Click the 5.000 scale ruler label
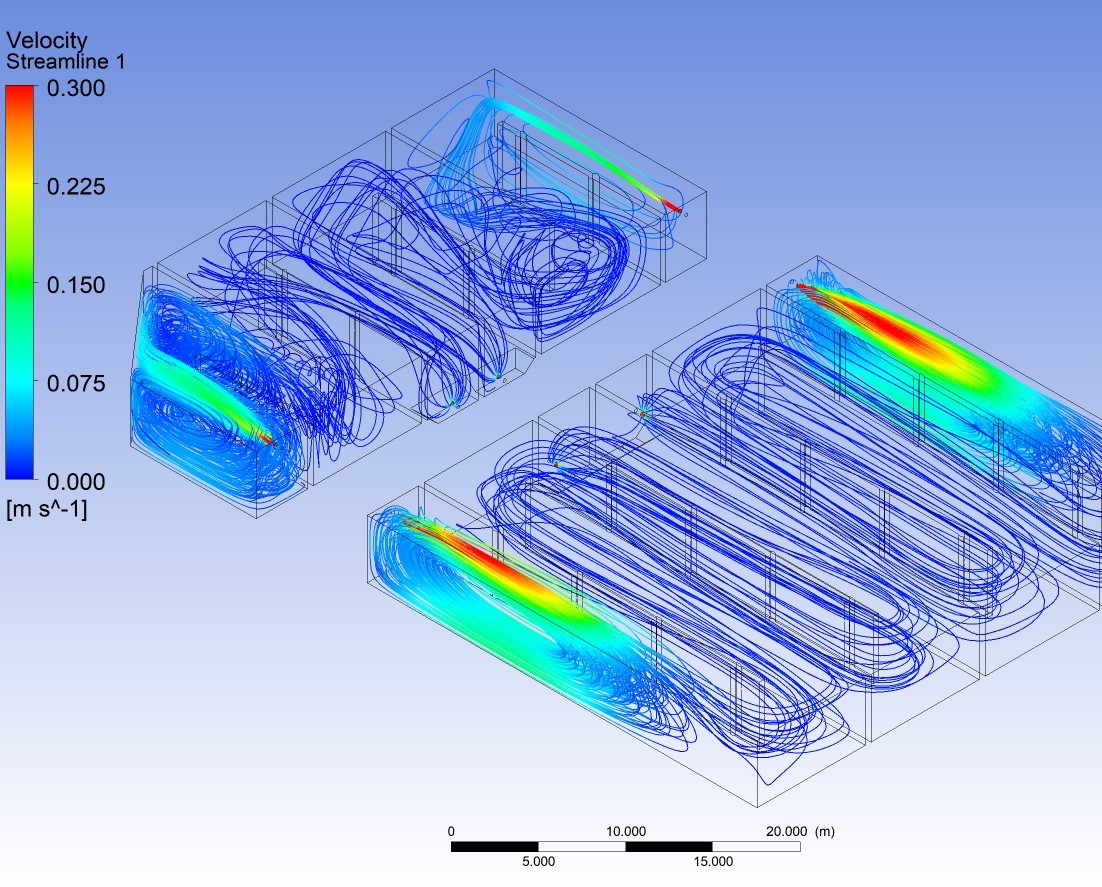The image size is (1102, 887). (538, 861)
